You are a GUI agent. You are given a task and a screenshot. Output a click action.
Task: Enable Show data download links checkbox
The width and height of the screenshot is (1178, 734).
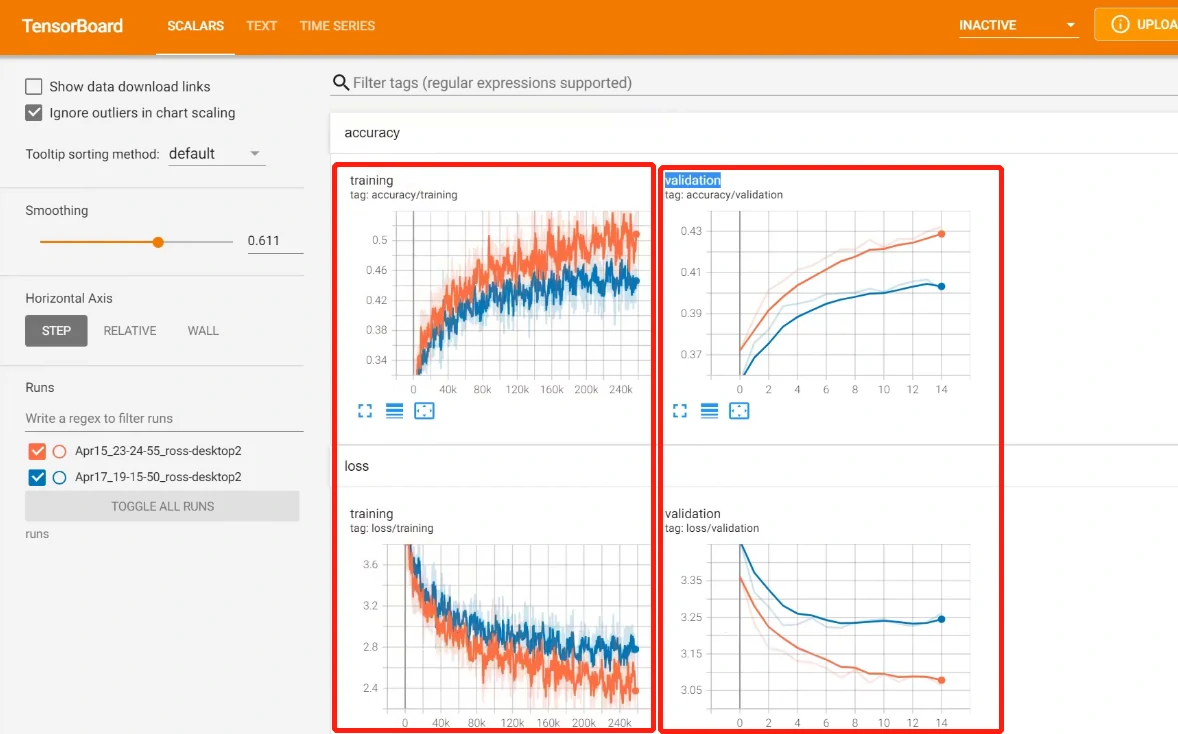point(34,87)
